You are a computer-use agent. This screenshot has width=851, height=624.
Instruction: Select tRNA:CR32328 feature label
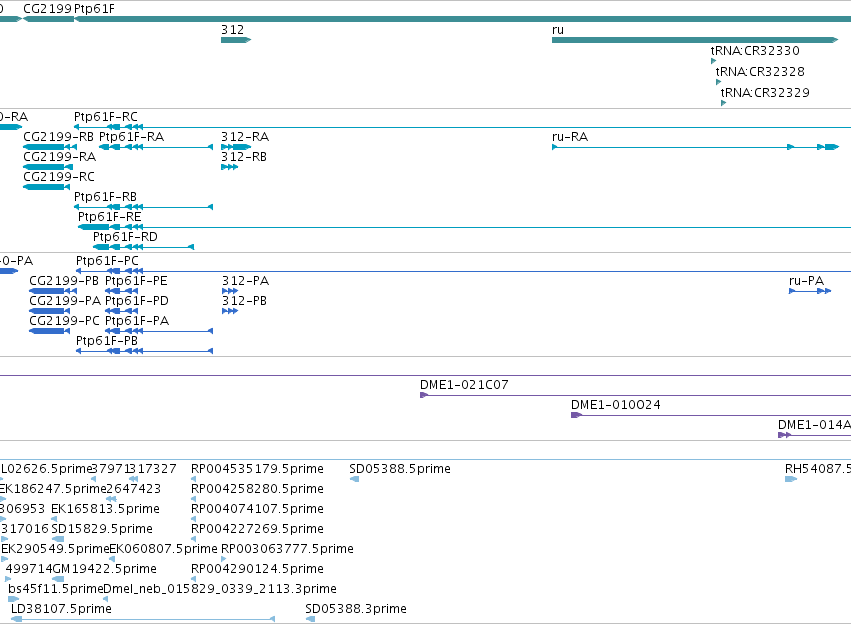pos(760,72)
